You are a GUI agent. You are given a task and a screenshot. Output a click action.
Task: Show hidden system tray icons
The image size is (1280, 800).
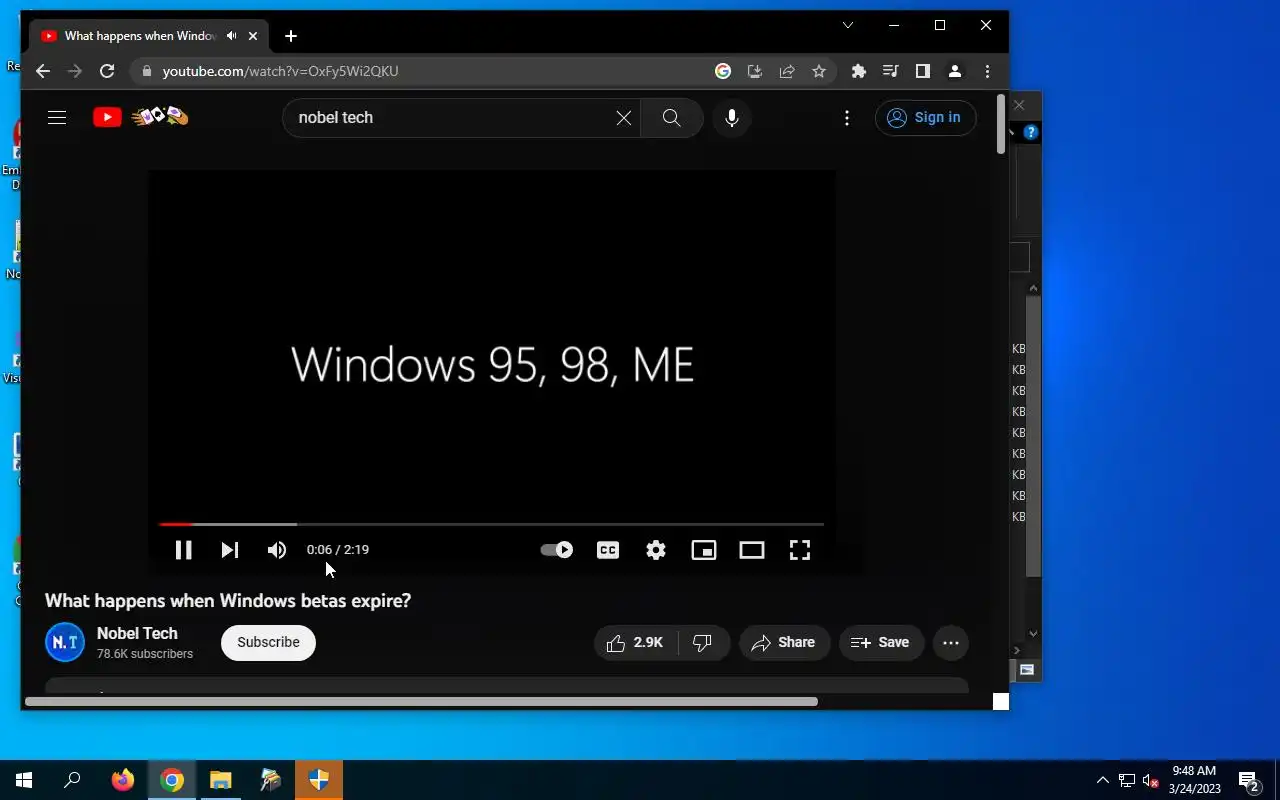pyautogui.click(x=1103, y=780)
